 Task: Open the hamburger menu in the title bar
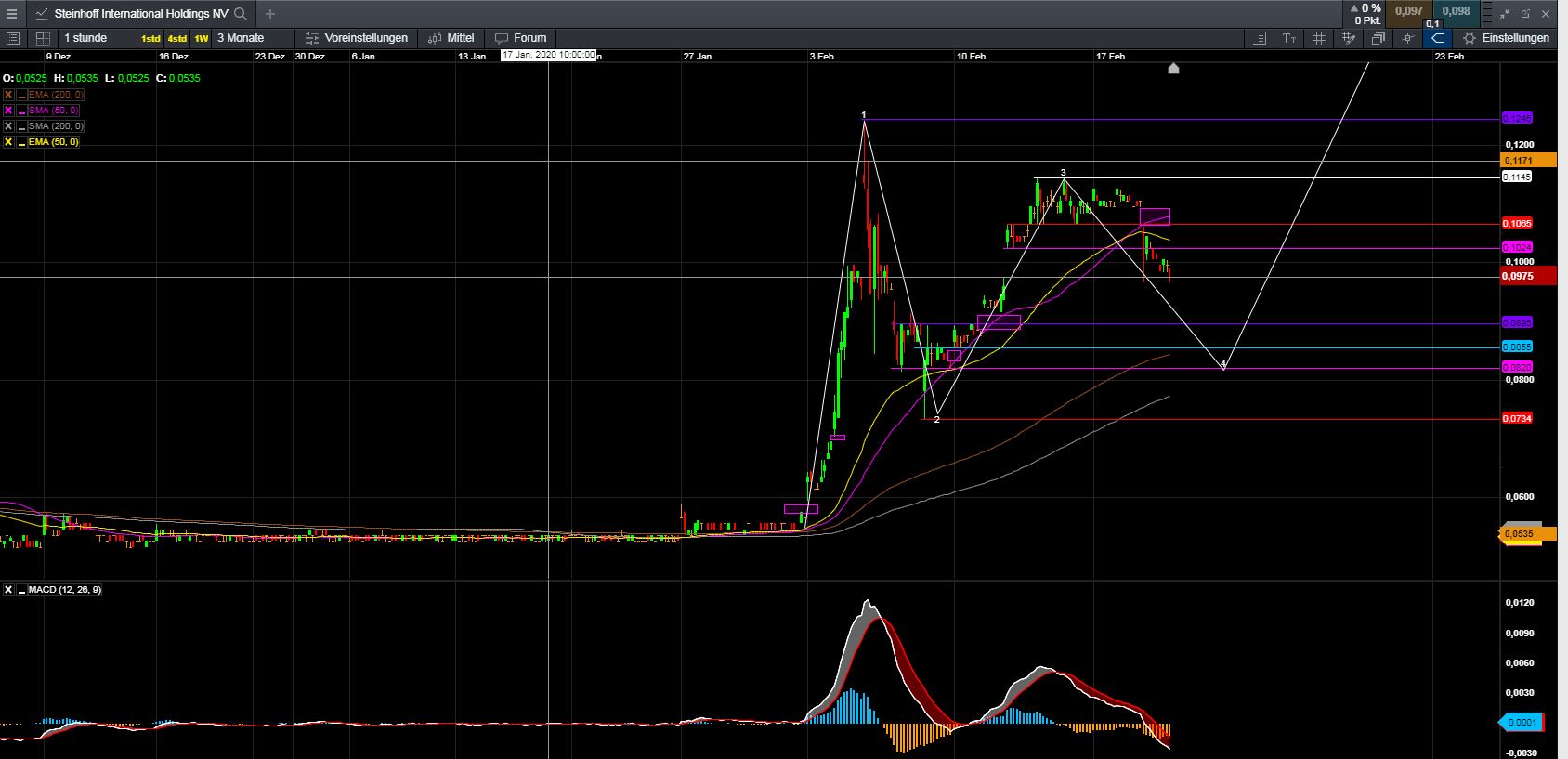[x=12, y=14]
